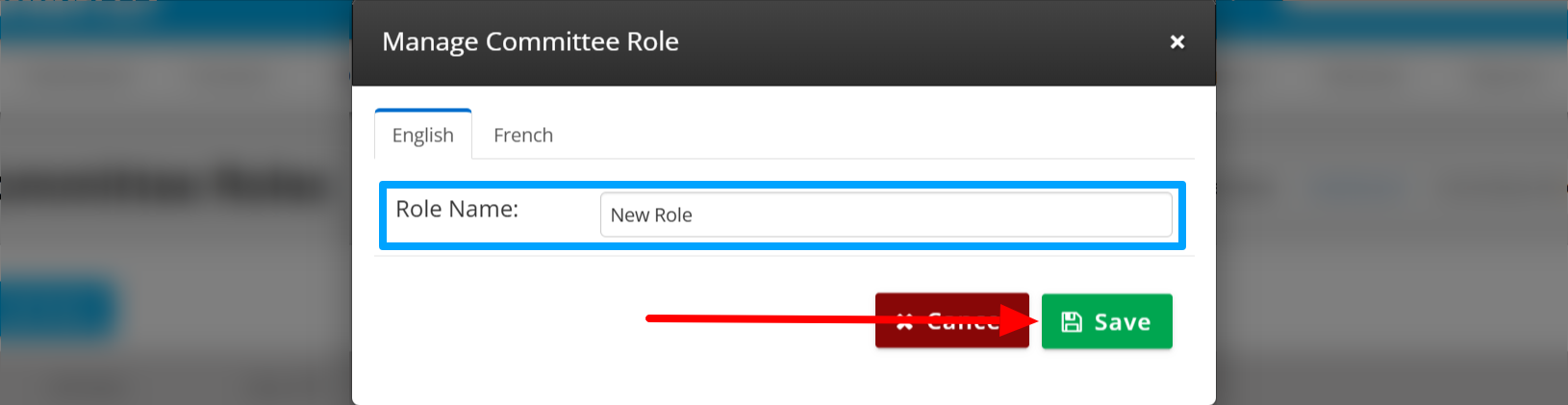The width and height of the screenshot is (1568, 405).
Task: Click the "Role Name:" label
Action: 457,209
